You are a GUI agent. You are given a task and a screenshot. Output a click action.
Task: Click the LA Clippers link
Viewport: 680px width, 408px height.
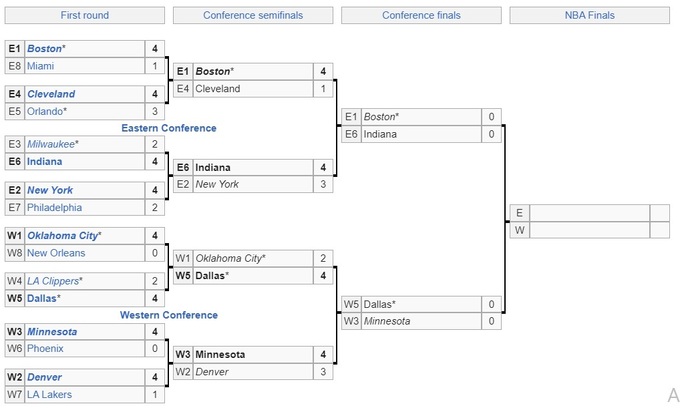tap(53, 281)
